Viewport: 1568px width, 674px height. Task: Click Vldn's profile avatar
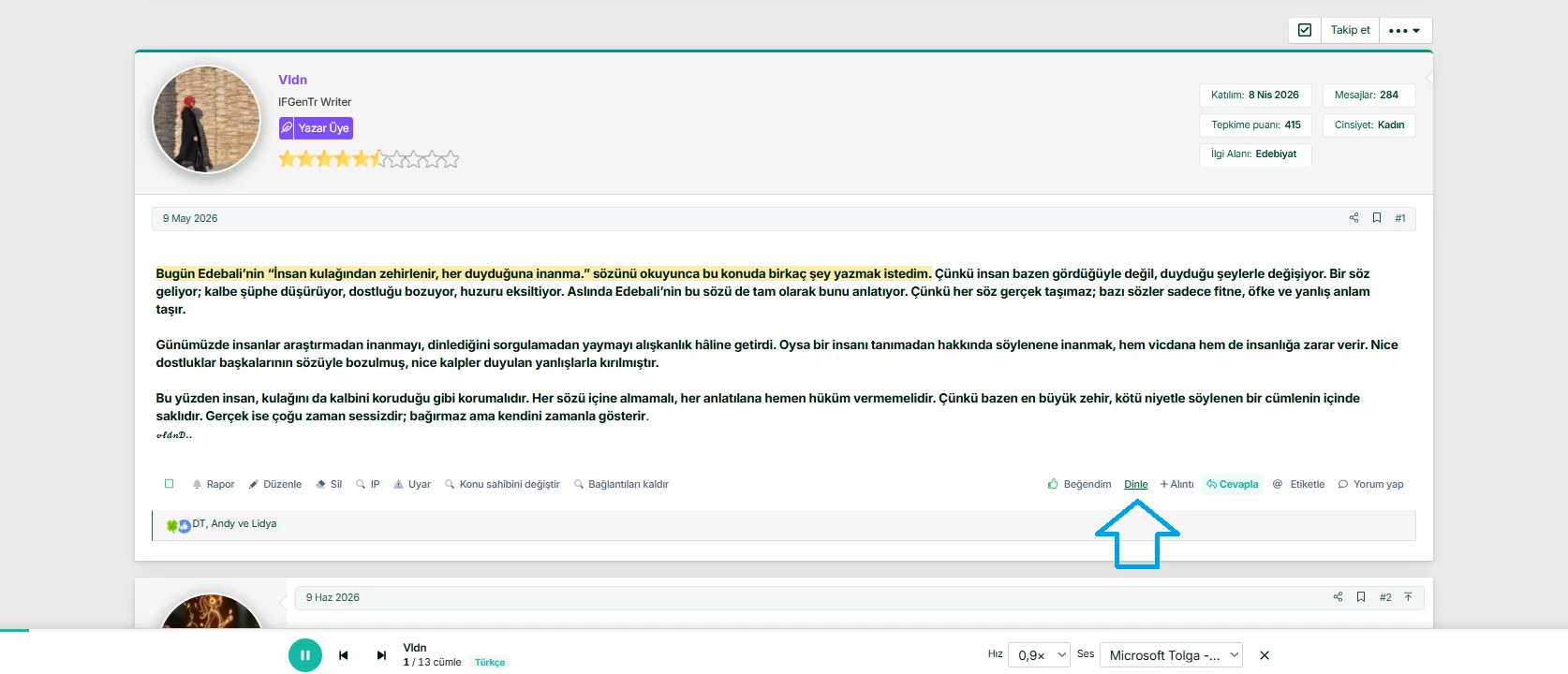(x=207, y=119)
